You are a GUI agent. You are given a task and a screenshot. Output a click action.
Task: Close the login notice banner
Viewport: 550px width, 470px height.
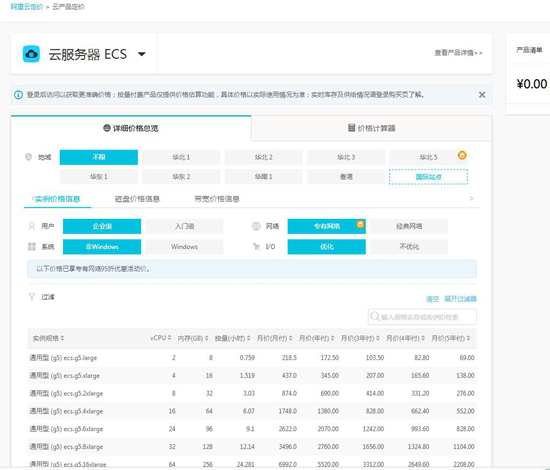point(482,95)
